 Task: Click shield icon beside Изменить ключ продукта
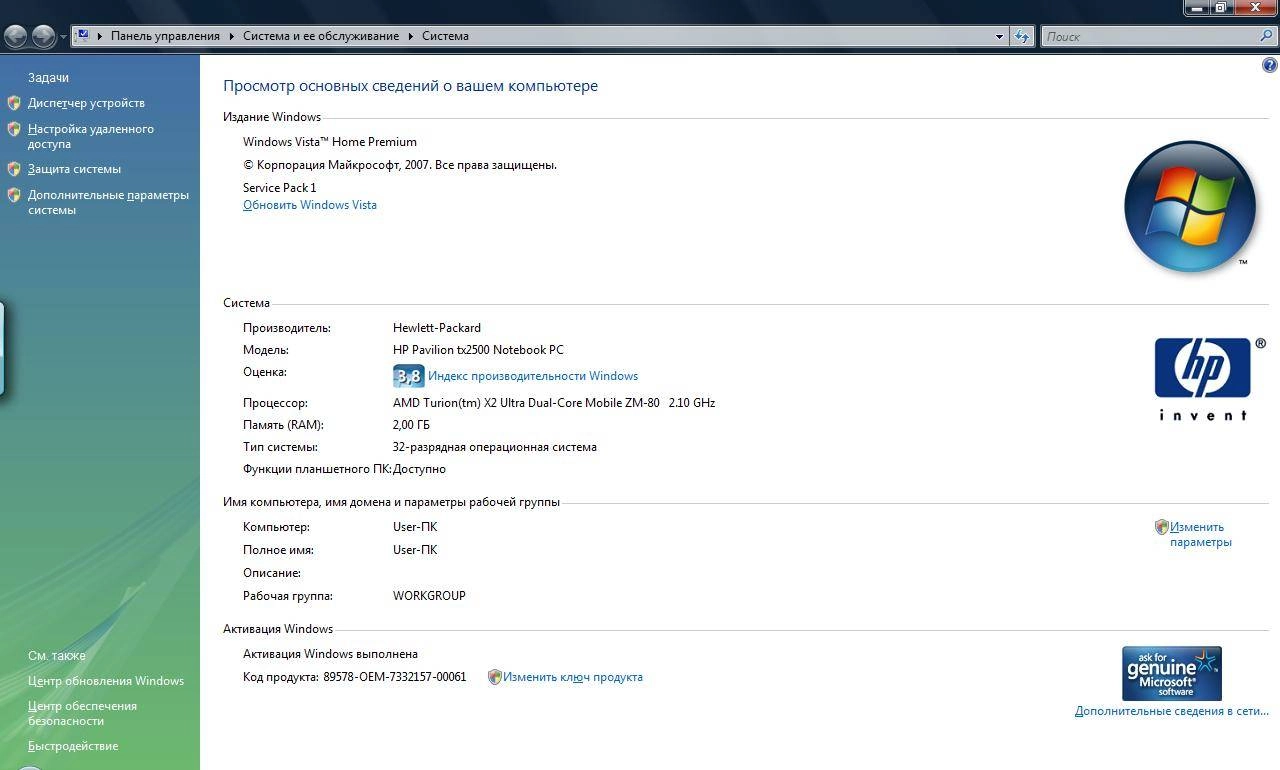click(494, 677)
